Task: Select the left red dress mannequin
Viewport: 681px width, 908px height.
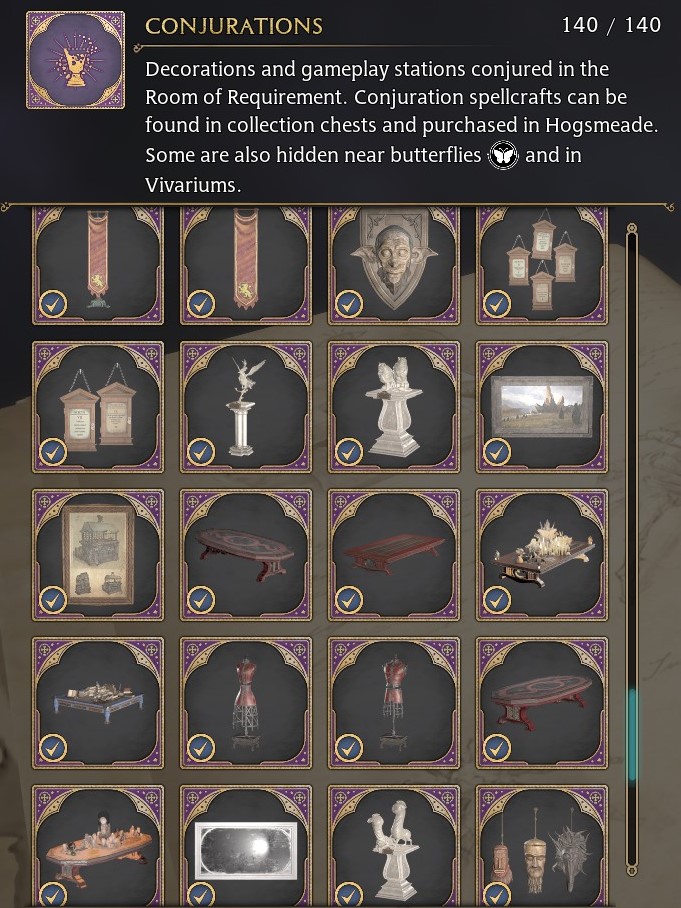Action: (x=246, y=703)
